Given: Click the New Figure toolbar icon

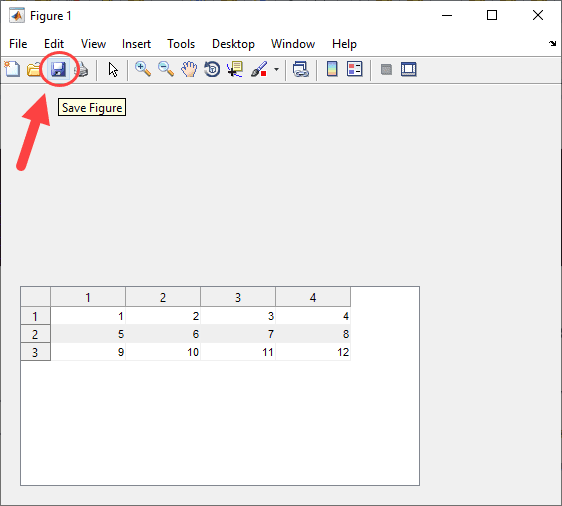Looking at the screenshot, I should pyautogui.click(x=12, y=69).
